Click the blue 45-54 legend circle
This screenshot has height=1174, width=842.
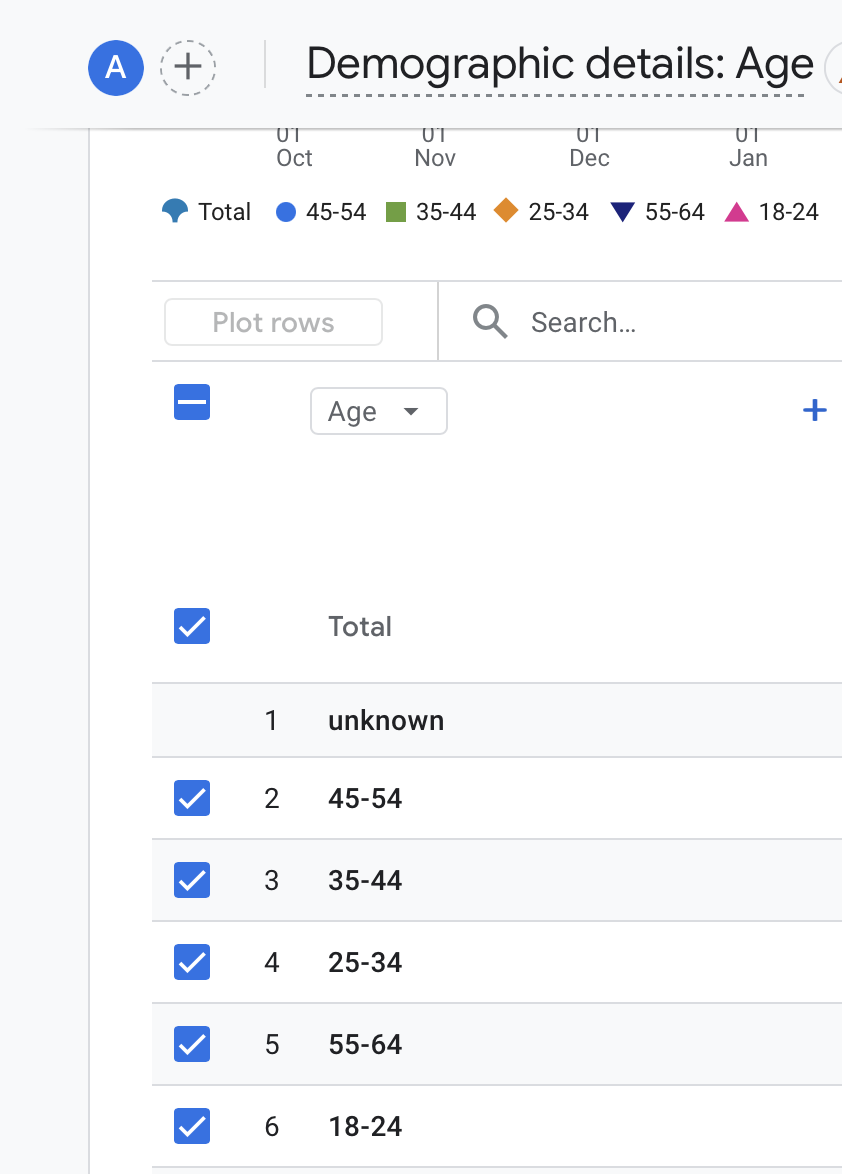286,212
